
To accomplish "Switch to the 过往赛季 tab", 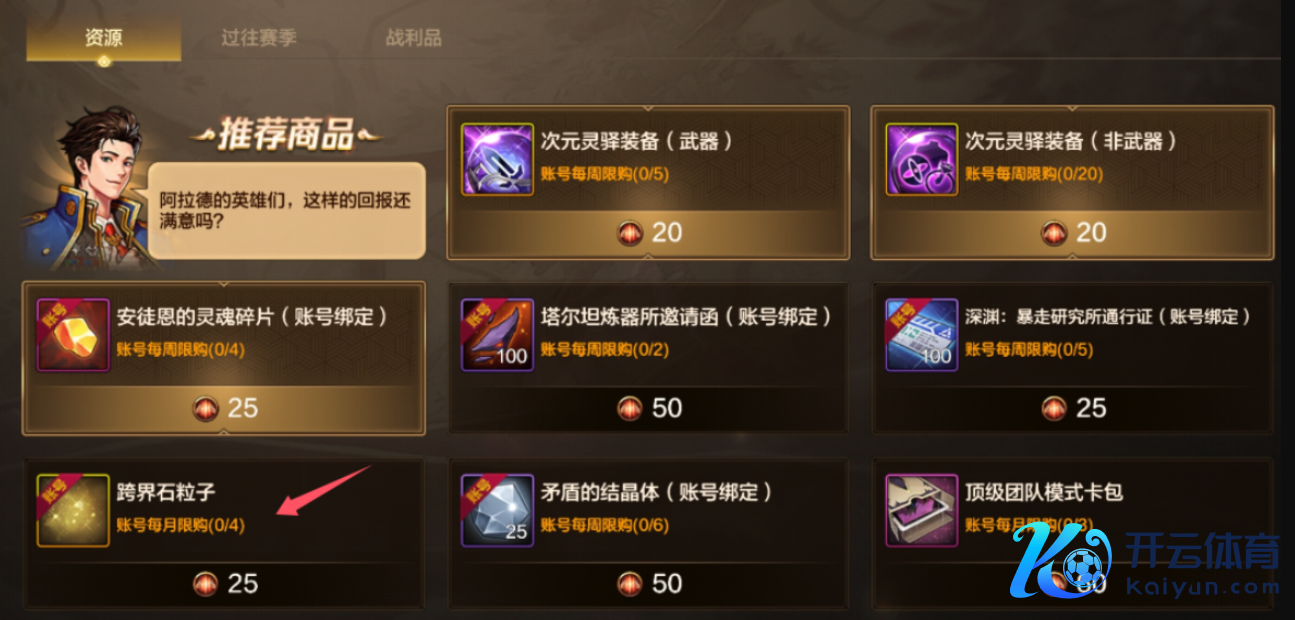I will (259, 39).
